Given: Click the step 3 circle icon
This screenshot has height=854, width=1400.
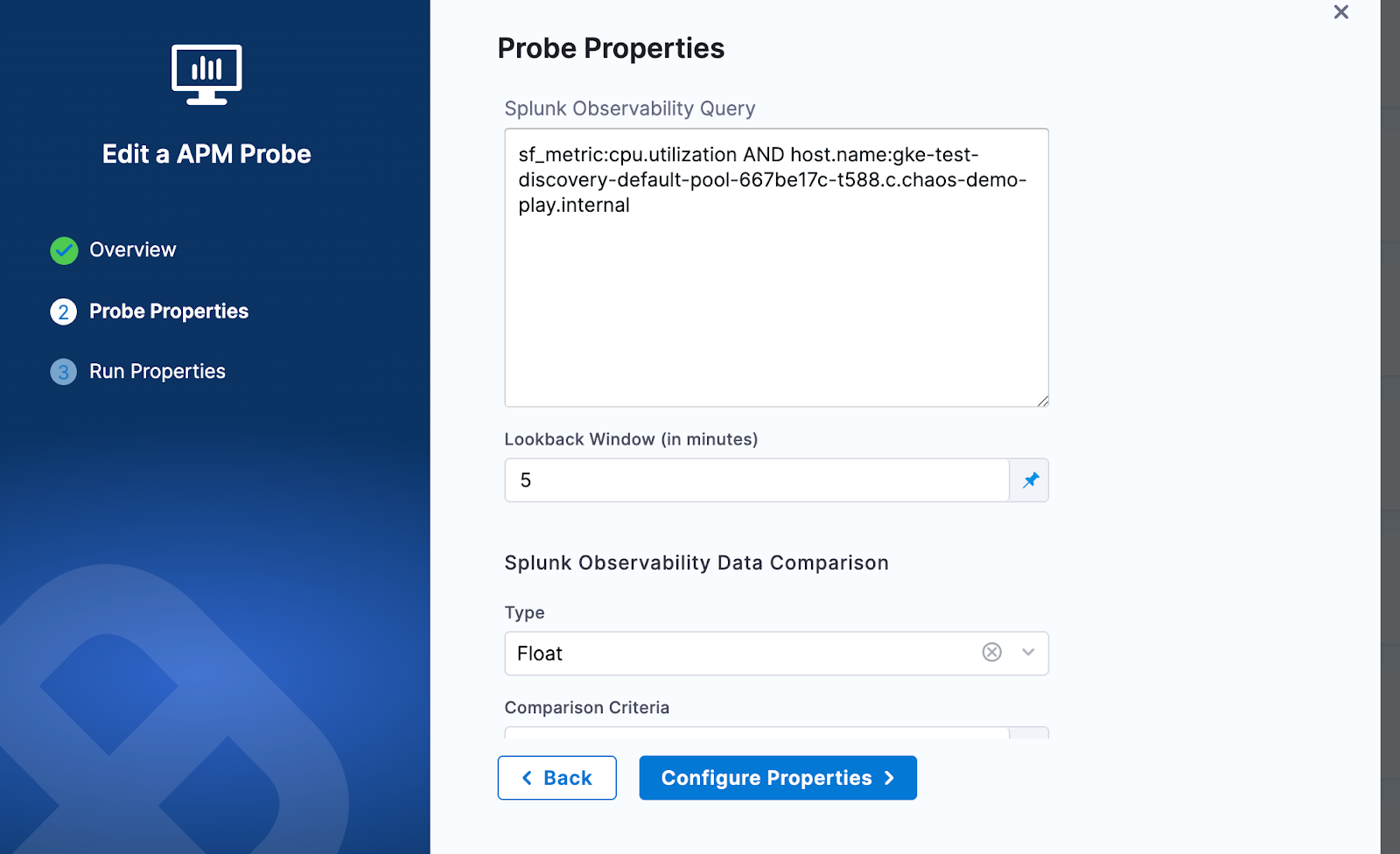Looking at the screenshot, I should point(64,372).
